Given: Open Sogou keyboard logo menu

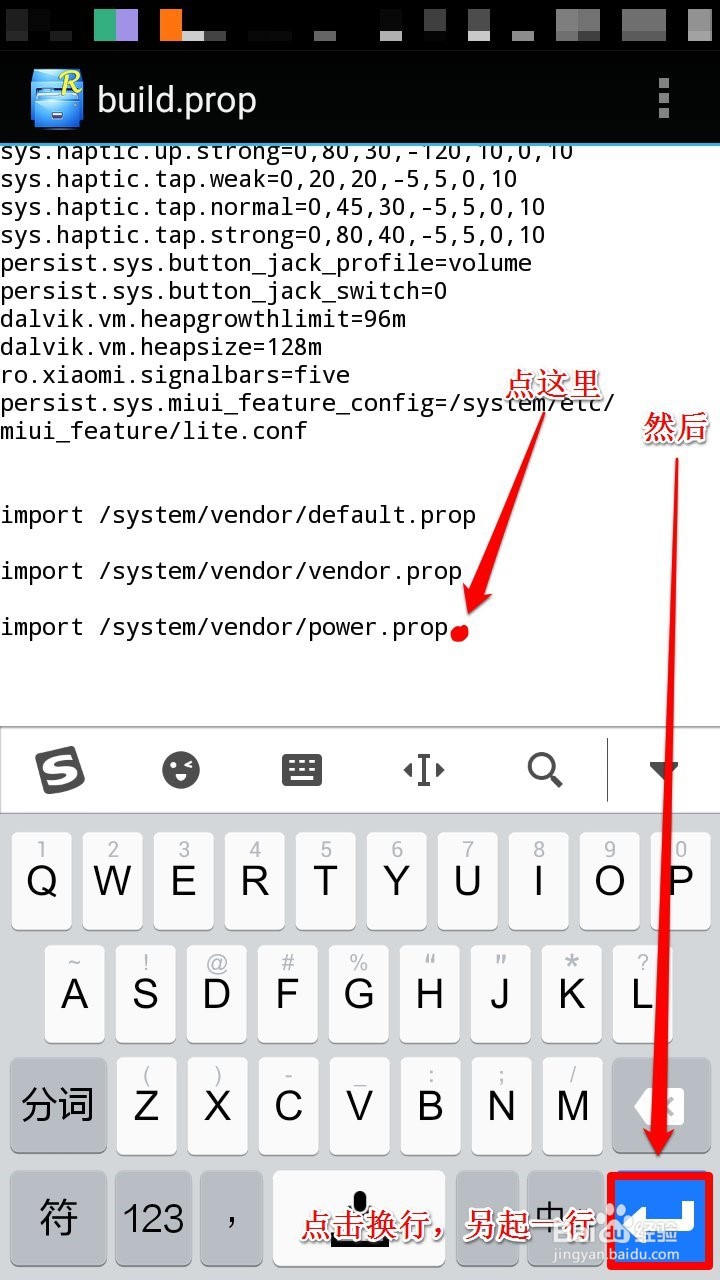Looking at the screenshot, I should 60,770.
